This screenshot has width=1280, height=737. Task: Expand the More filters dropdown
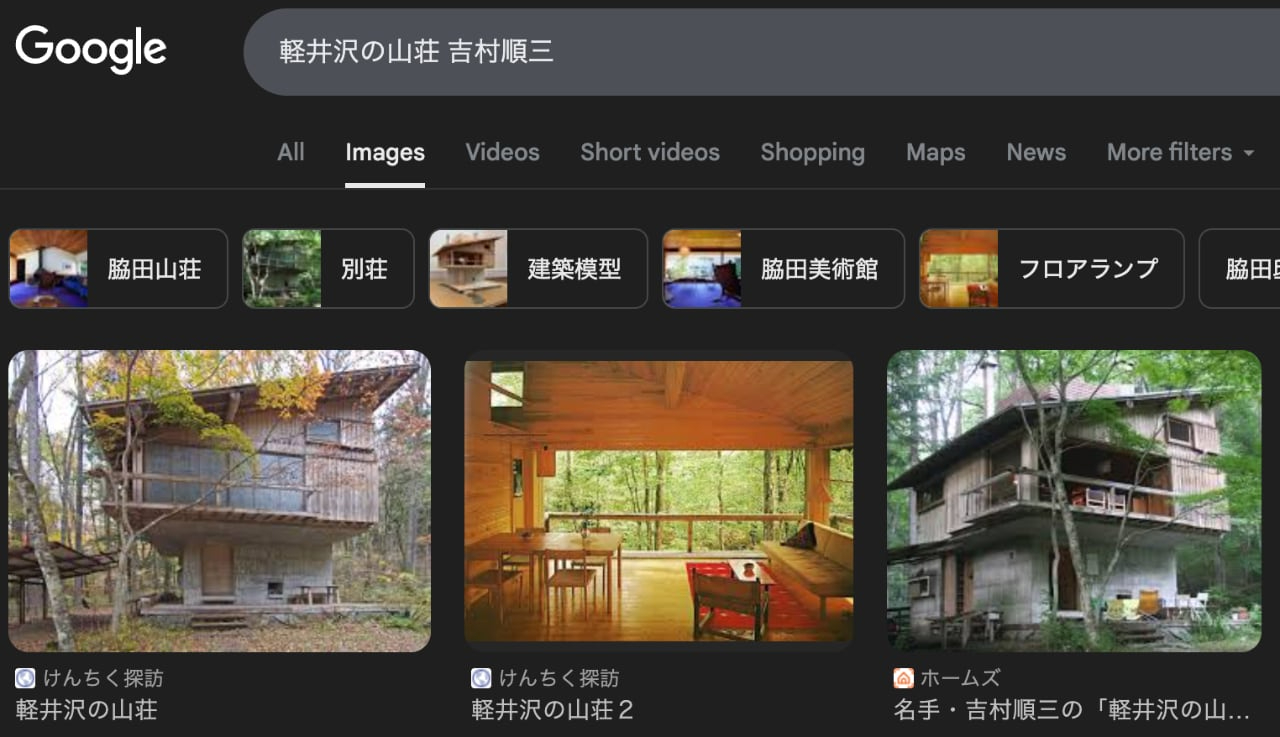pos(1180,152)
